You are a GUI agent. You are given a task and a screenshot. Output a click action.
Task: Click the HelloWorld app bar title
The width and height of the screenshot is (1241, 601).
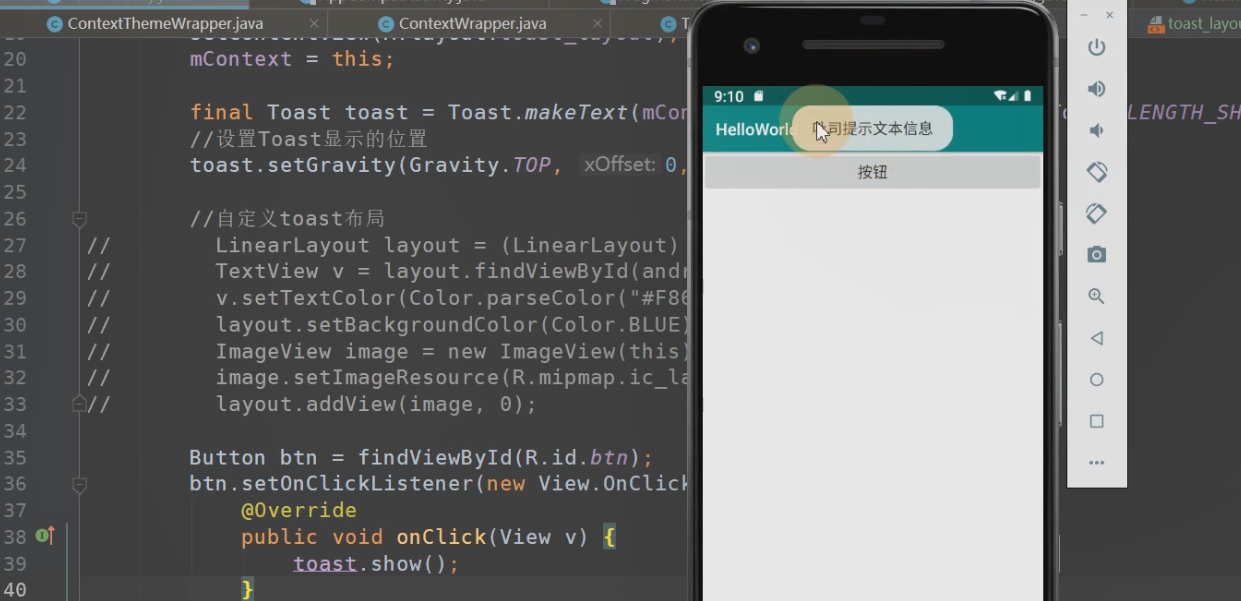pyautogui.click(x=756, y=130)
